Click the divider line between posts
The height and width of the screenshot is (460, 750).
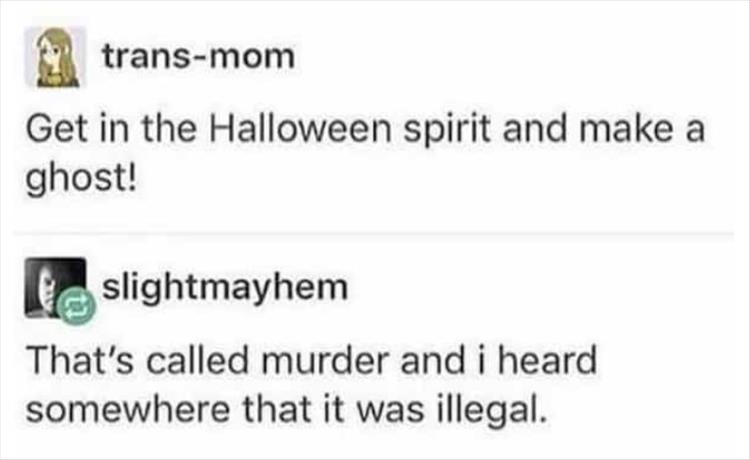373,234
